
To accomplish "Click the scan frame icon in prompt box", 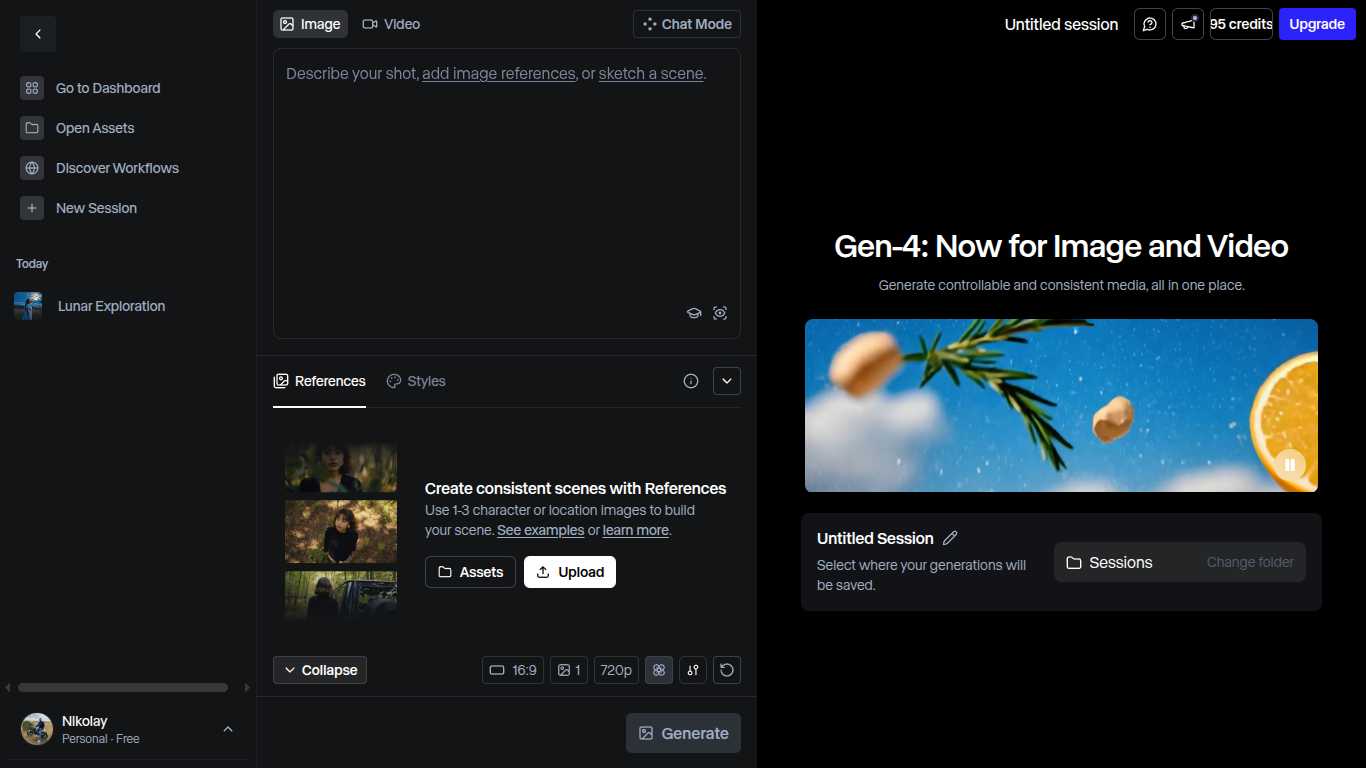I will click(x=720, y=313).
